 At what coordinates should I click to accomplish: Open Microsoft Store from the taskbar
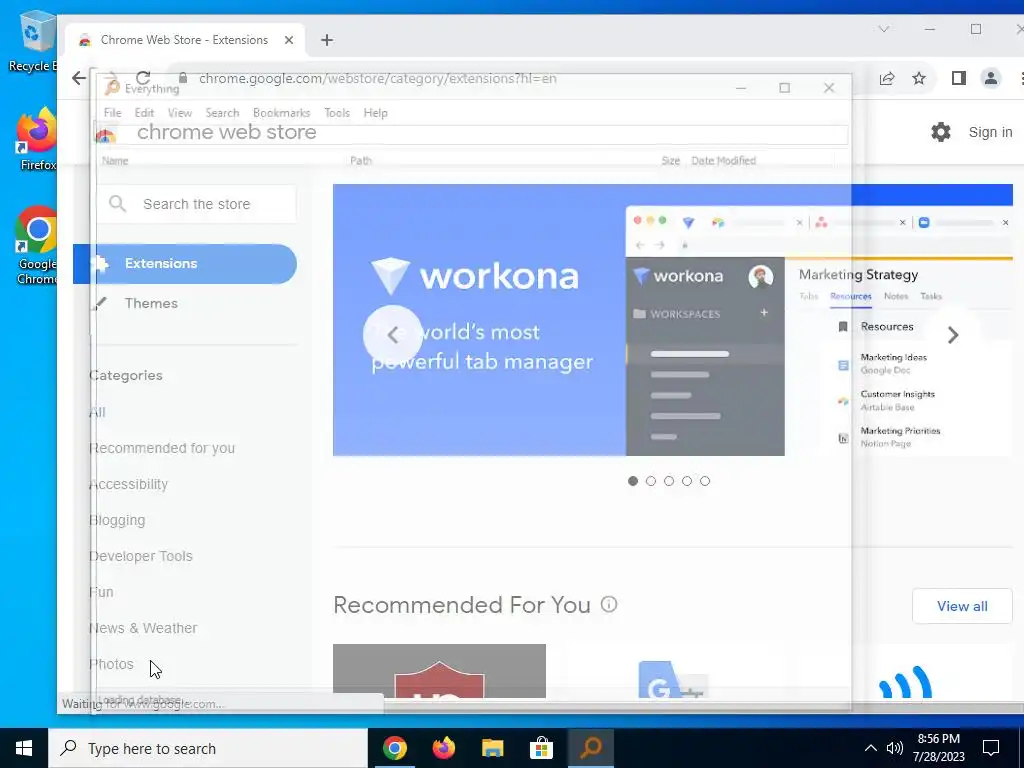coord(541,748)
